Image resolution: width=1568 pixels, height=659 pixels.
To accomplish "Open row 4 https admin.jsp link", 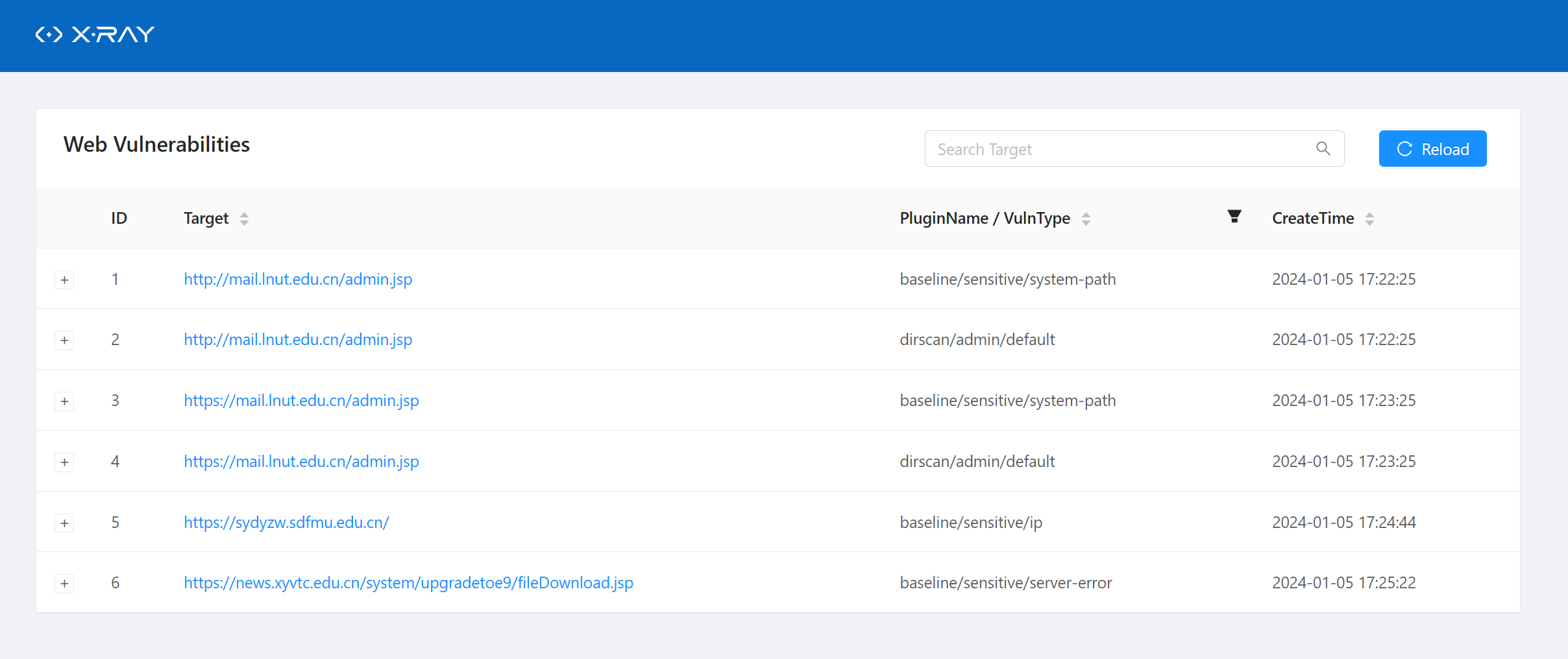I will 301,462.
